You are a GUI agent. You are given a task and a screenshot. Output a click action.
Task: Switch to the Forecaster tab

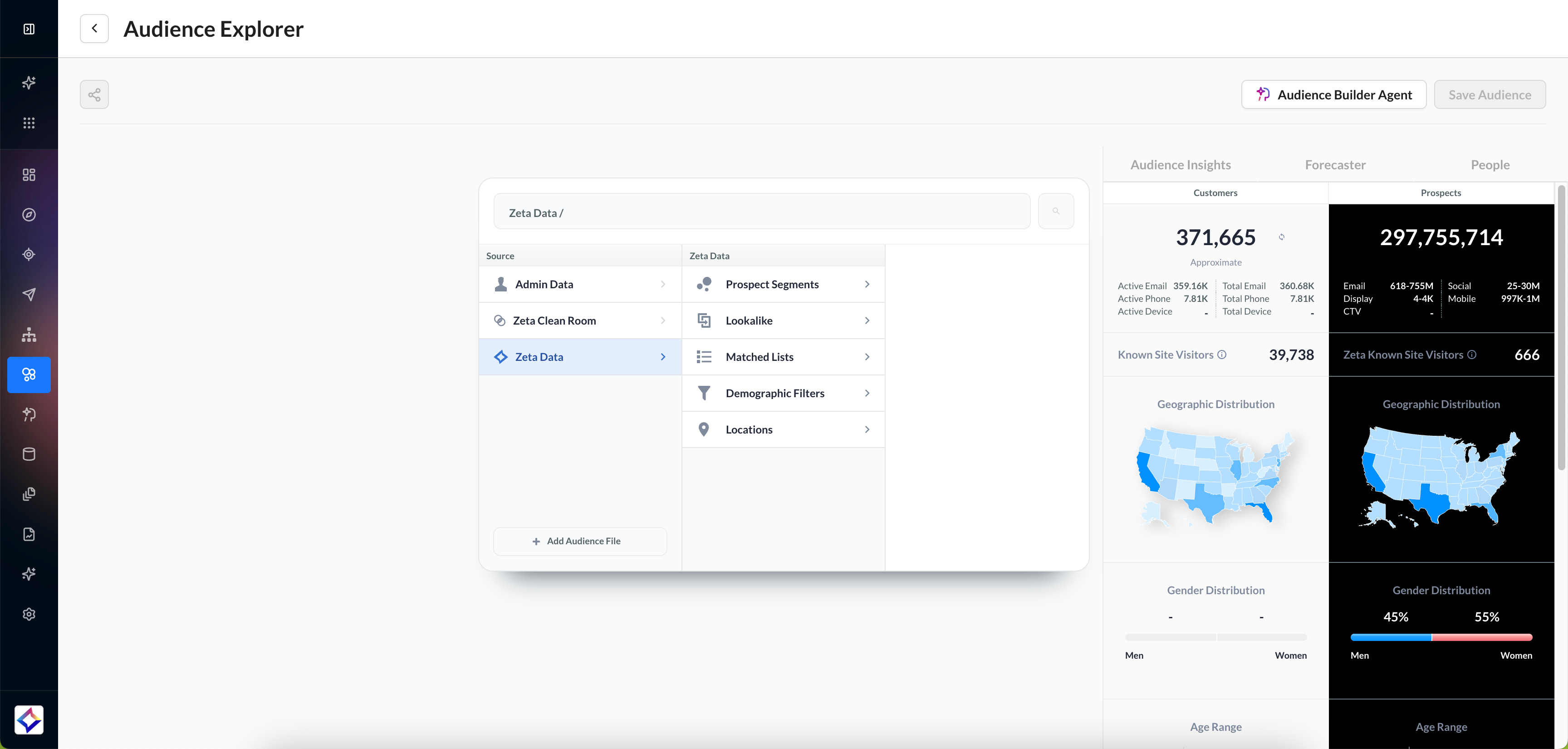(x=1335, y=164)
